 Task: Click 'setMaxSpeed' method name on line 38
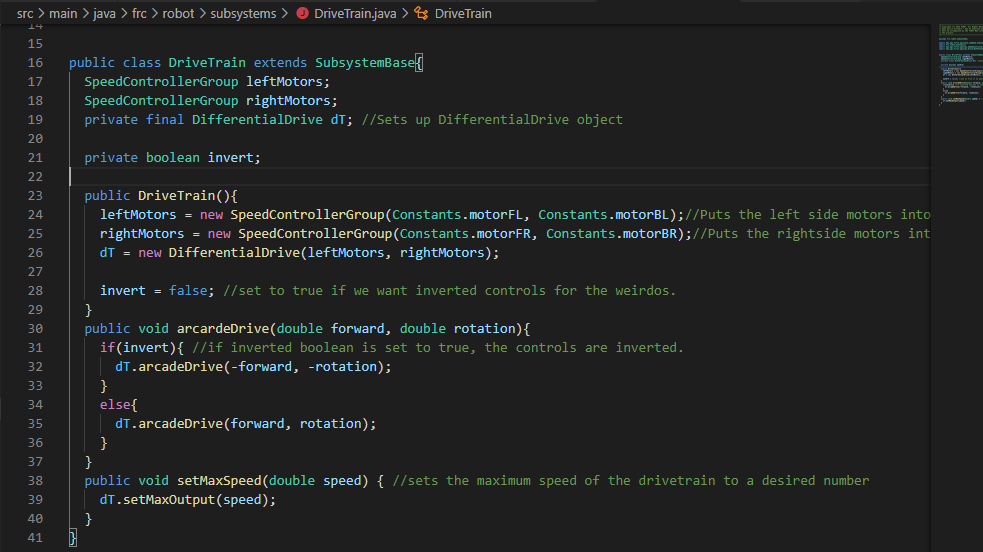click(x=219, y=481)
